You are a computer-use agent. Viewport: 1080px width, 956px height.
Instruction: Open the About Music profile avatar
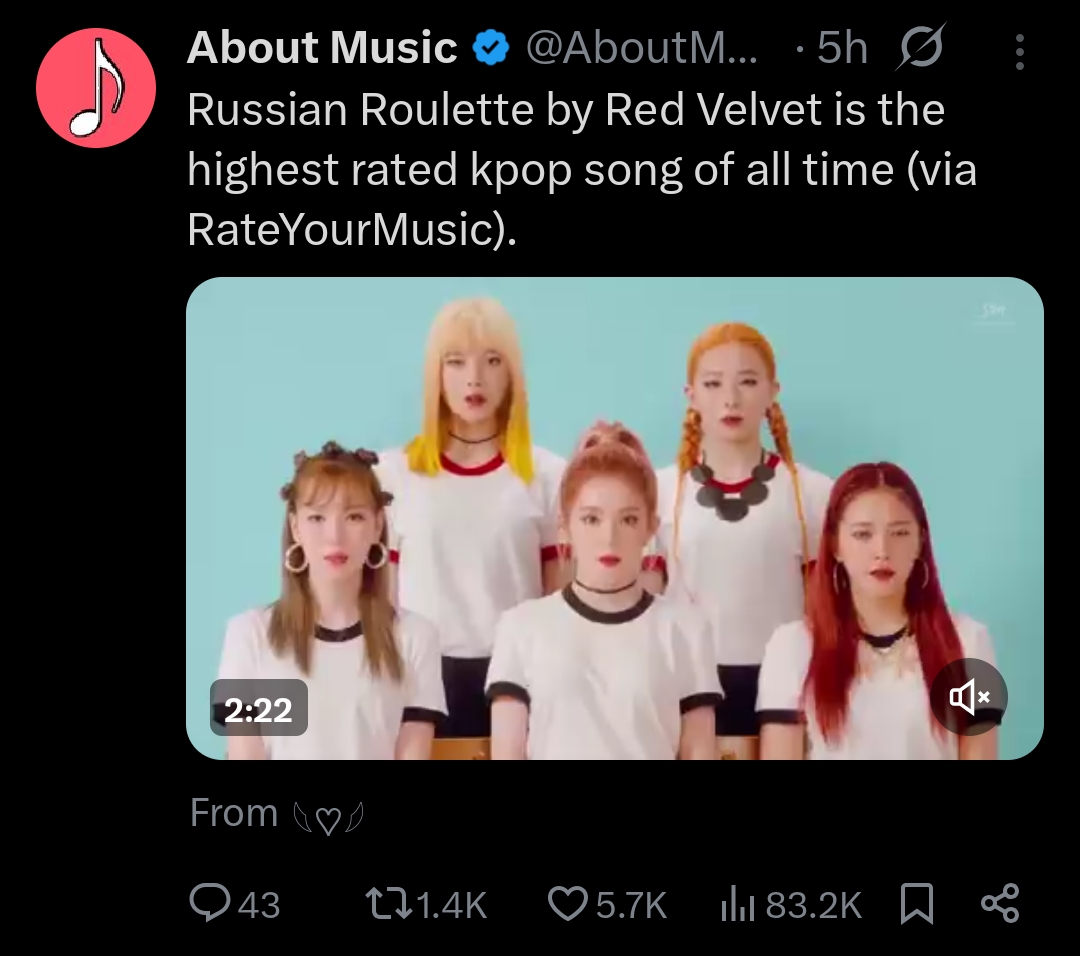(96, 88)
